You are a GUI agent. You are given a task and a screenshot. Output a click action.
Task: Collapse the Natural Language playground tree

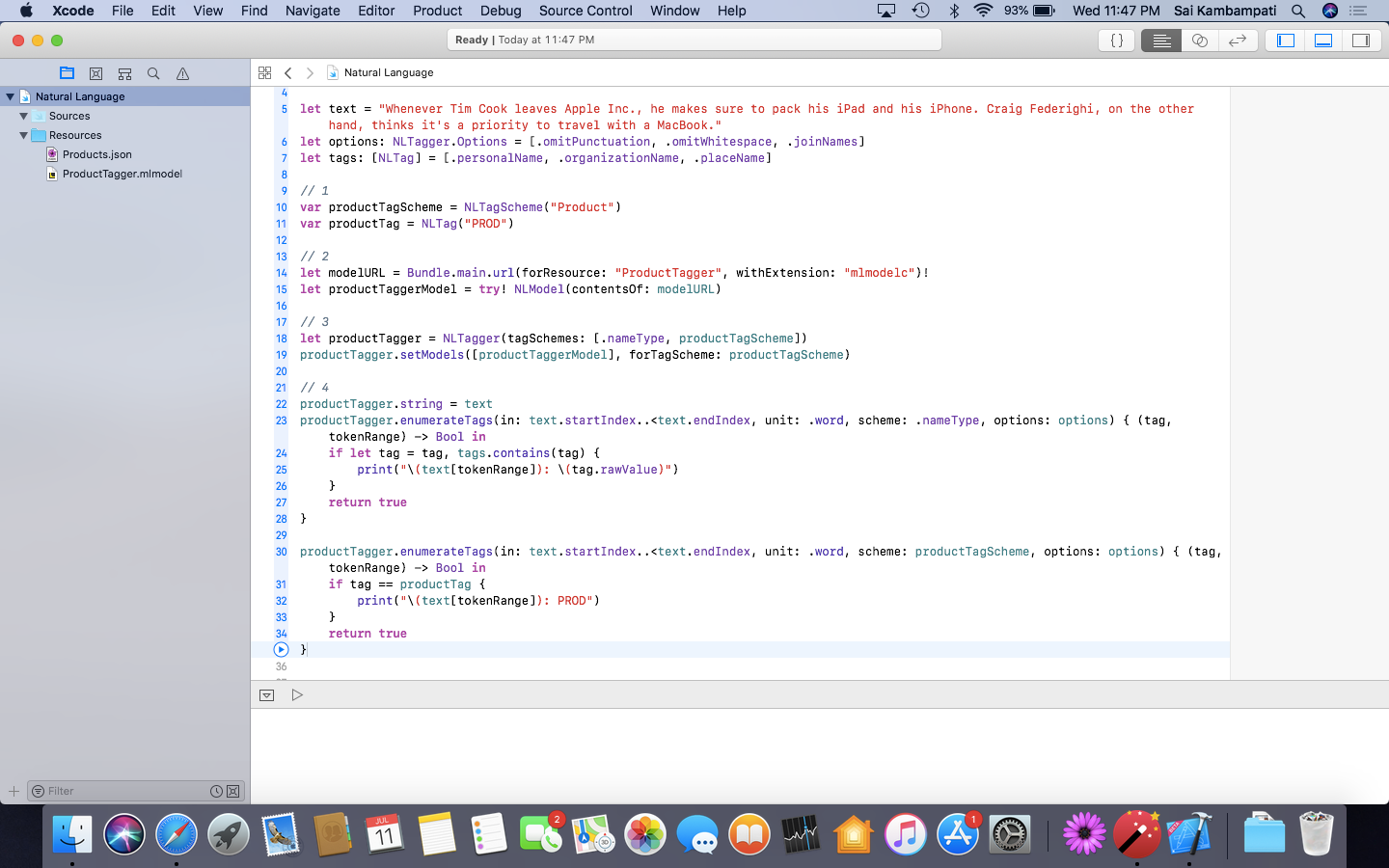coord(11,96)
